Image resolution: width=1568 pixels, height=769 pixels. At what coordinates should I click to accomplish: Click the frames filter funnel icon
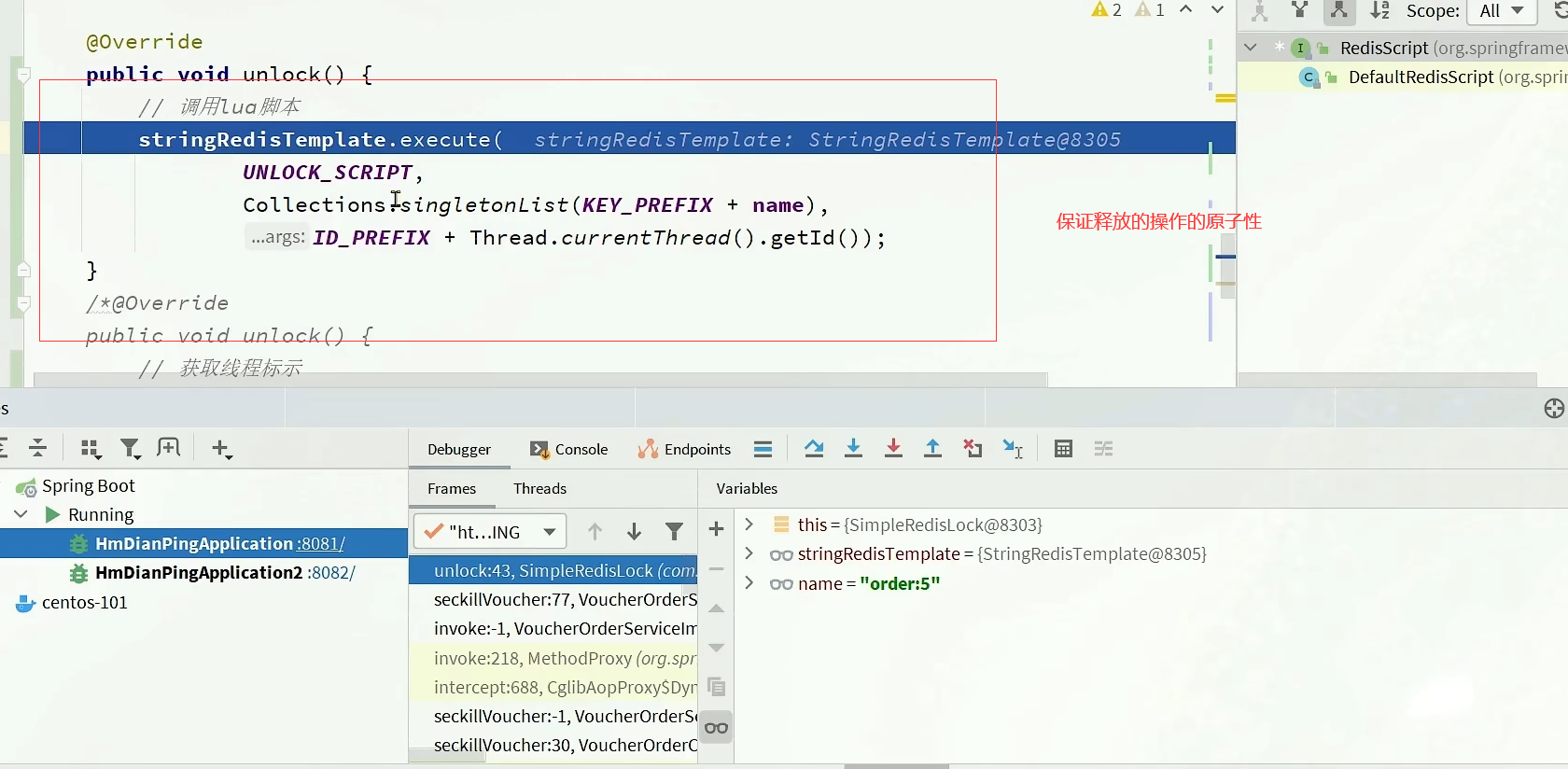pos(674,532)
